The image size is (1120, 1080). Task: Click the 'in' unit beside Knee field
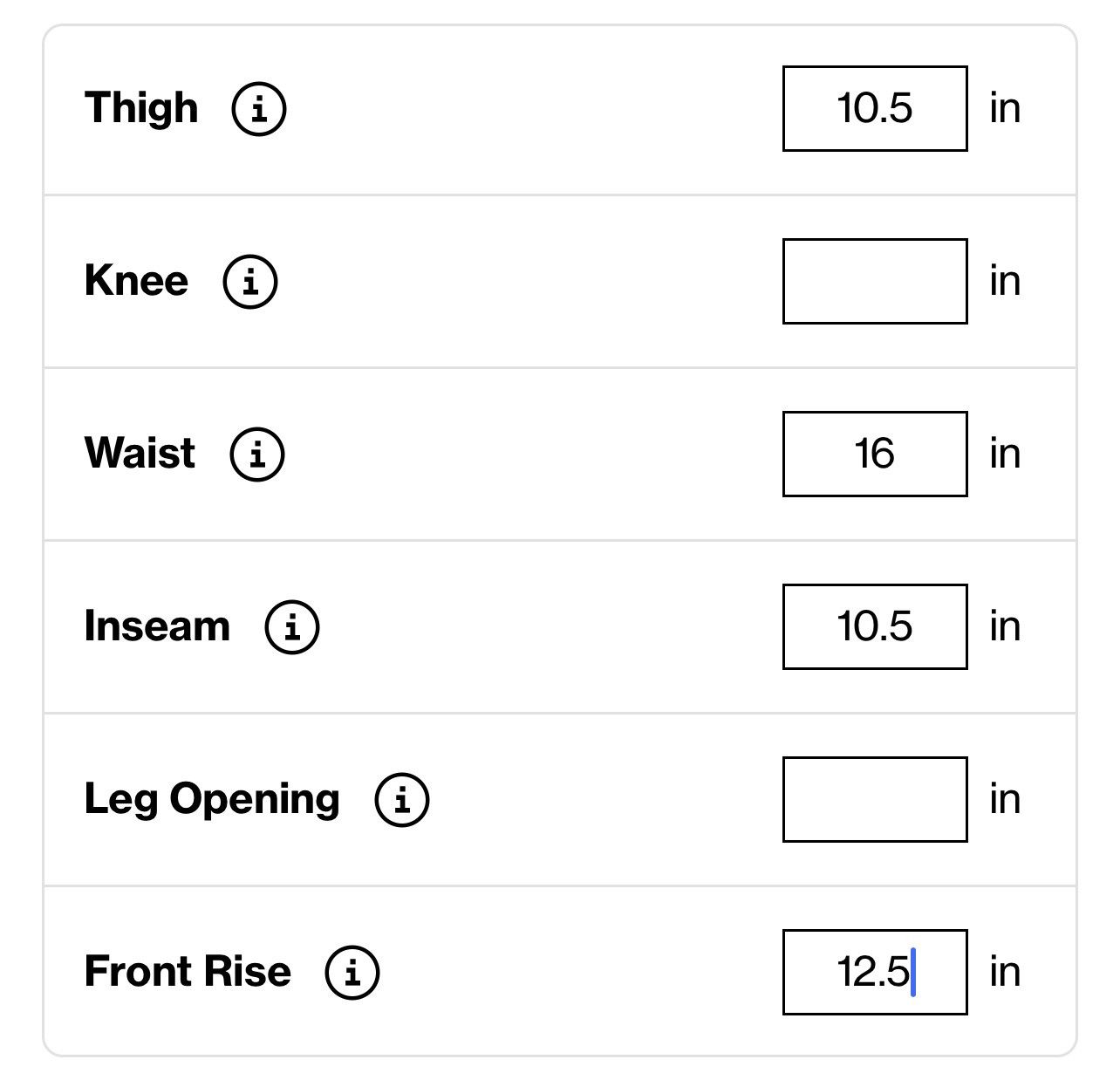[x=1005, y=281]
